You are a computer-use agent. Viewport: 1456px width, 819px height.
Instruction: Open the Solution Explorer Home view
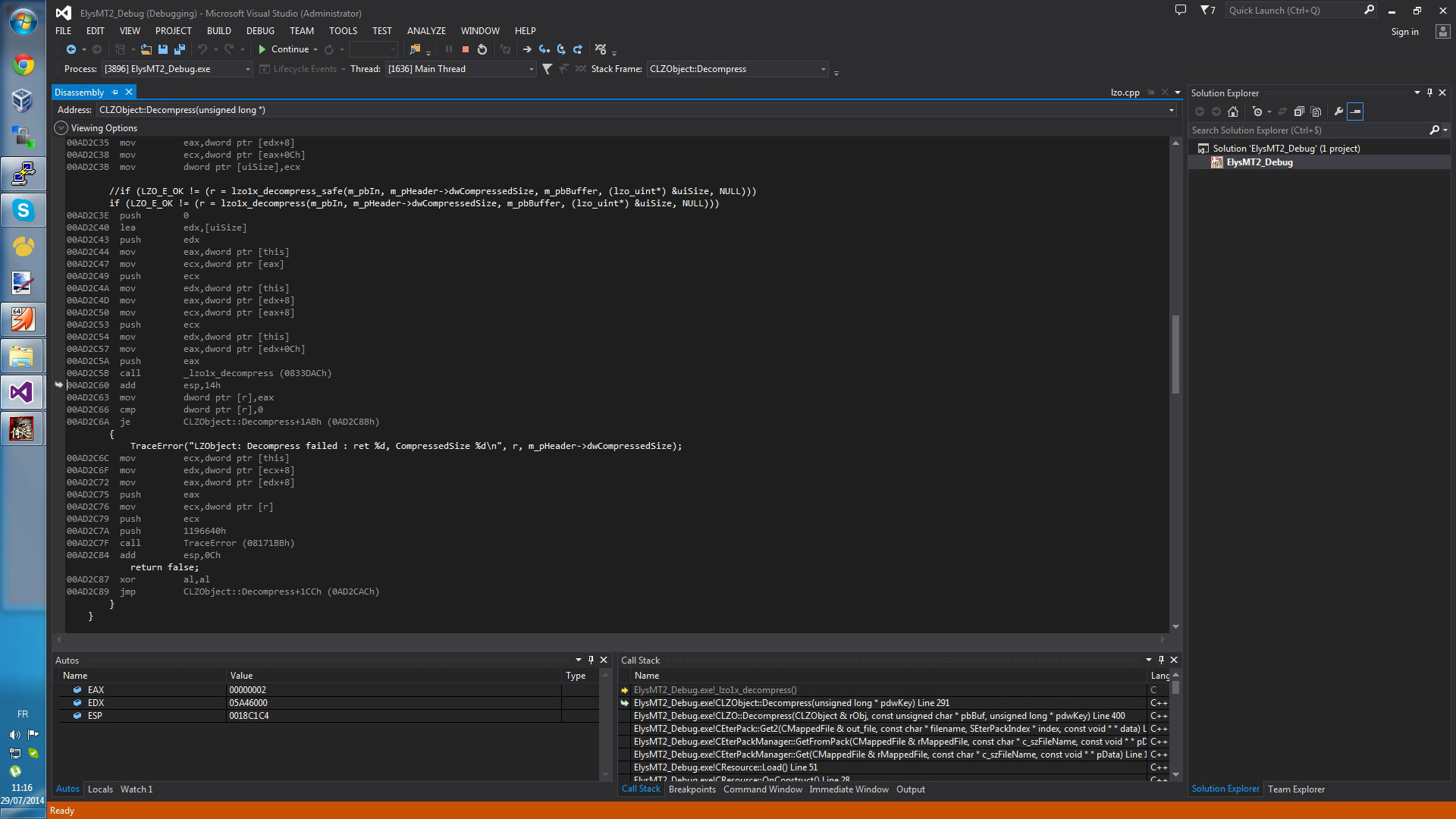1233,111
